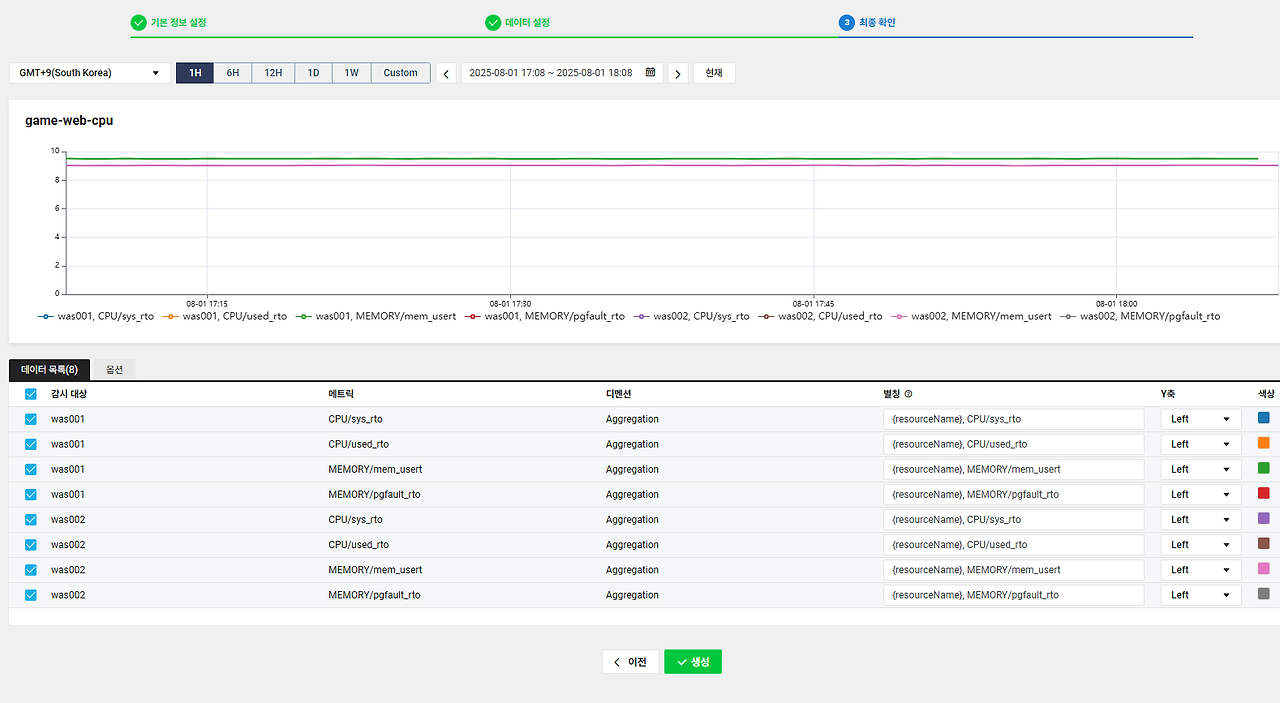Go to next time range arrow
The width and height of the screenshot is (1280, 703).
[x=678, y=73]
